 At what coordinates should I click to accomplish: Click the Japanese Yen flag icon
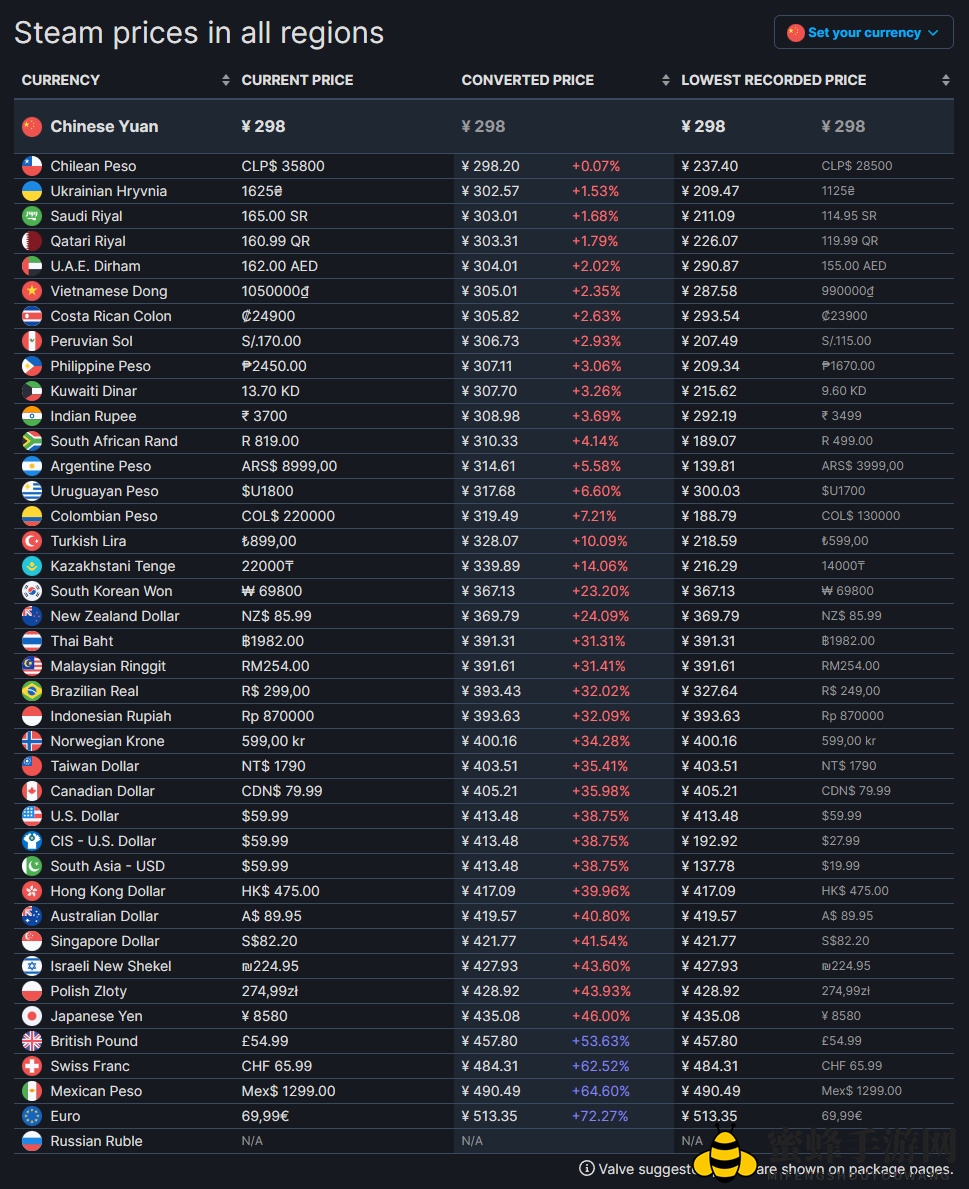pos(32,1016)
